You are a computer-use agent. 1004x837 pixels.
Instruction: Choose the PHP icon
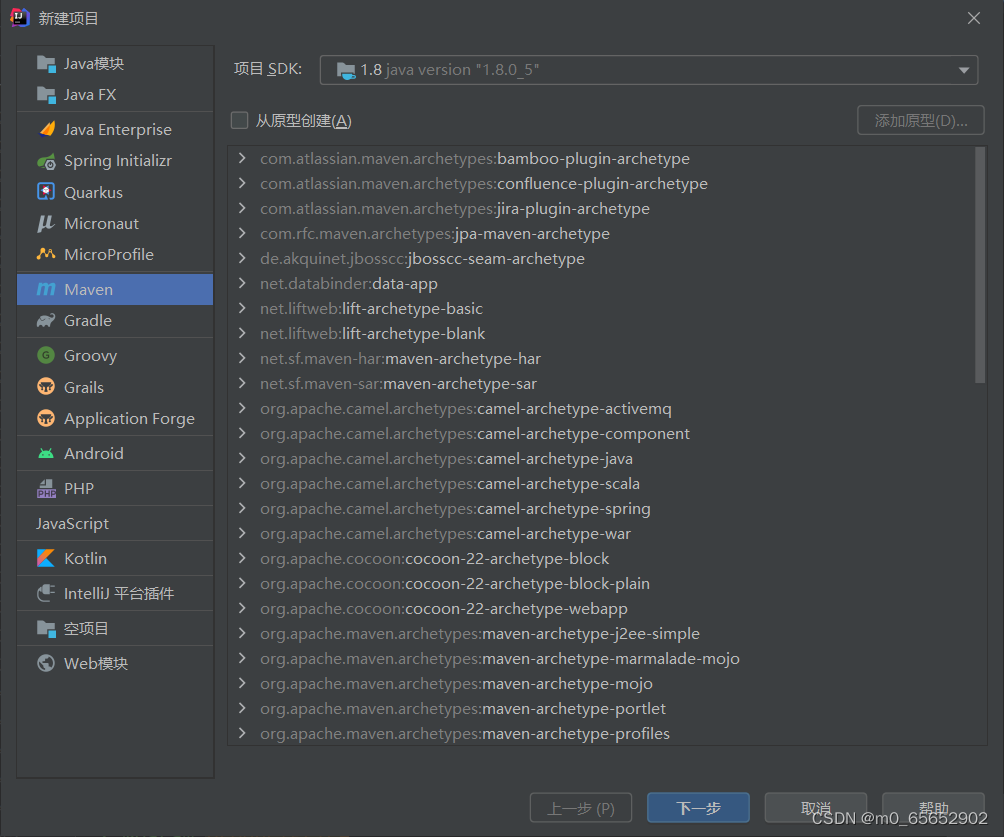pos(46,489)
